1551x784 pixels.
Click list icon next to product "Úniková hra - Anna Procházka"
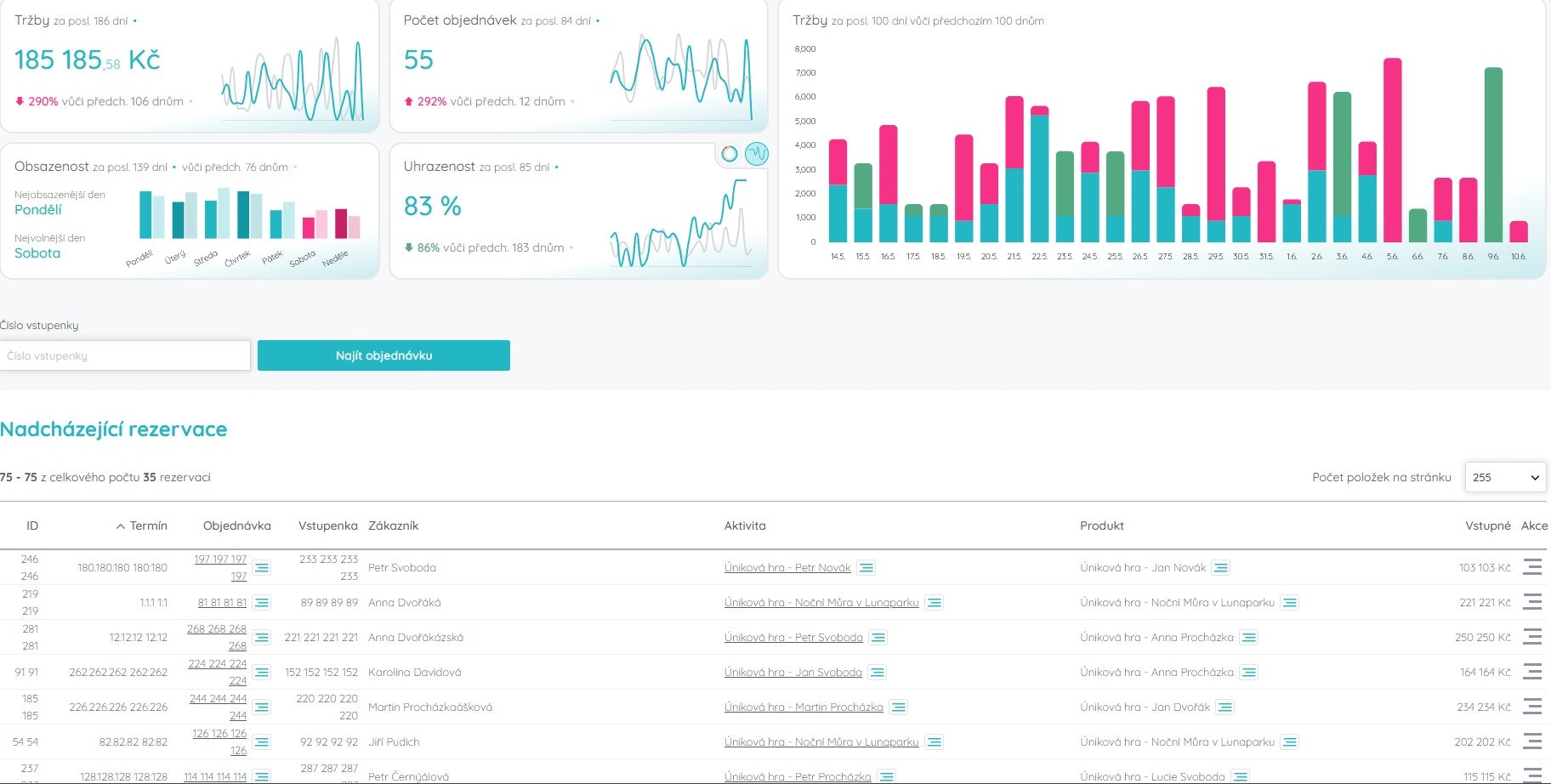click(x=1247, y=636)
